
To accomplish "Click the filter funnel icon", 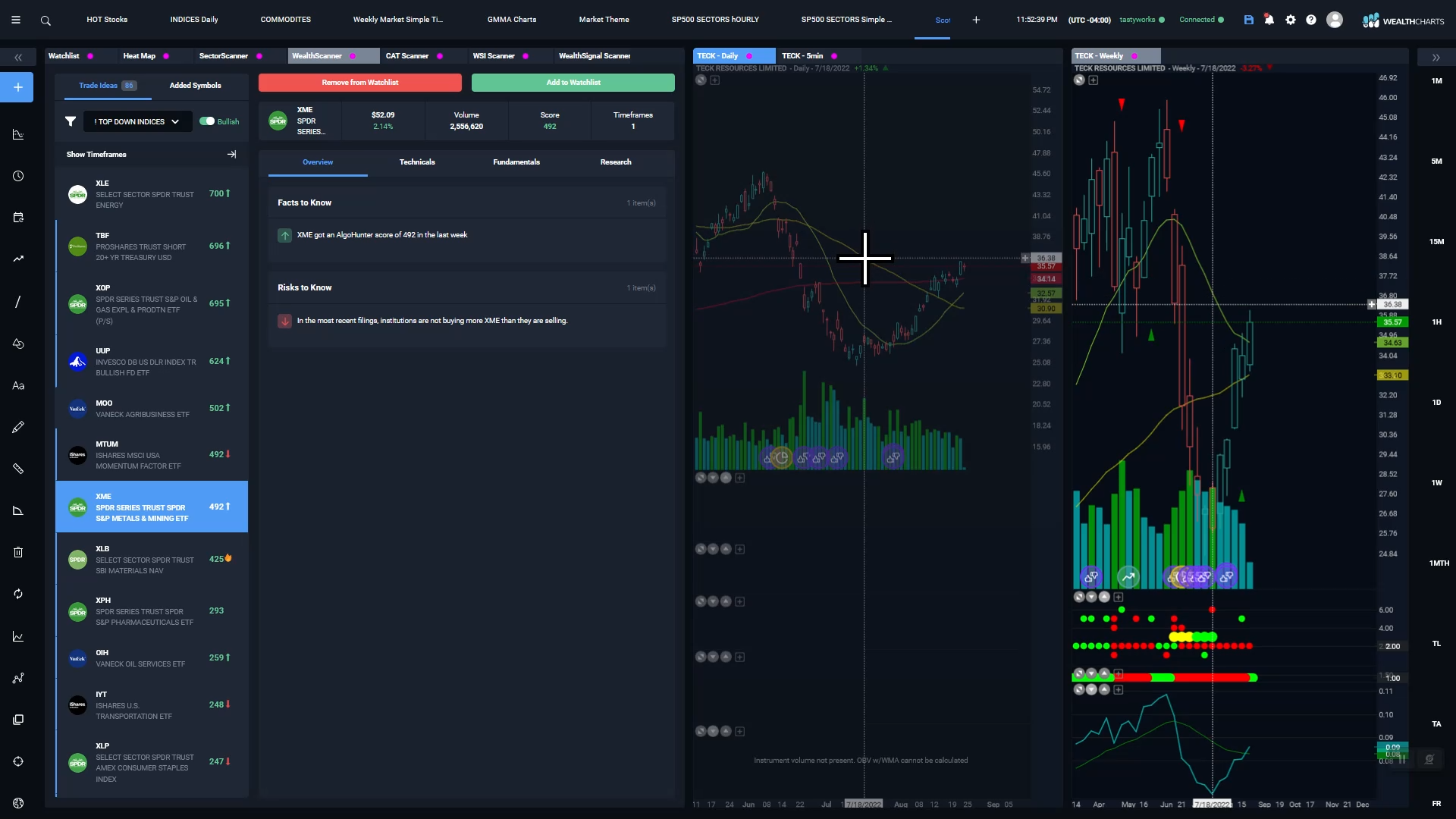I will point(71,121).
